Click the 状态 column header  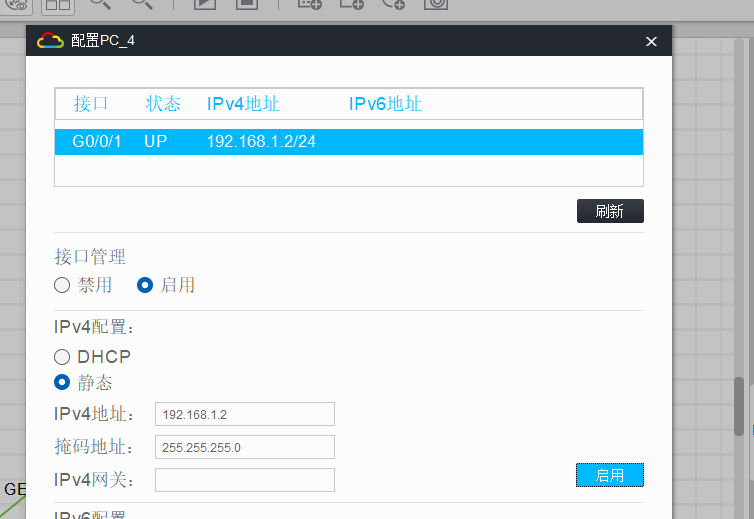[163, 104]
